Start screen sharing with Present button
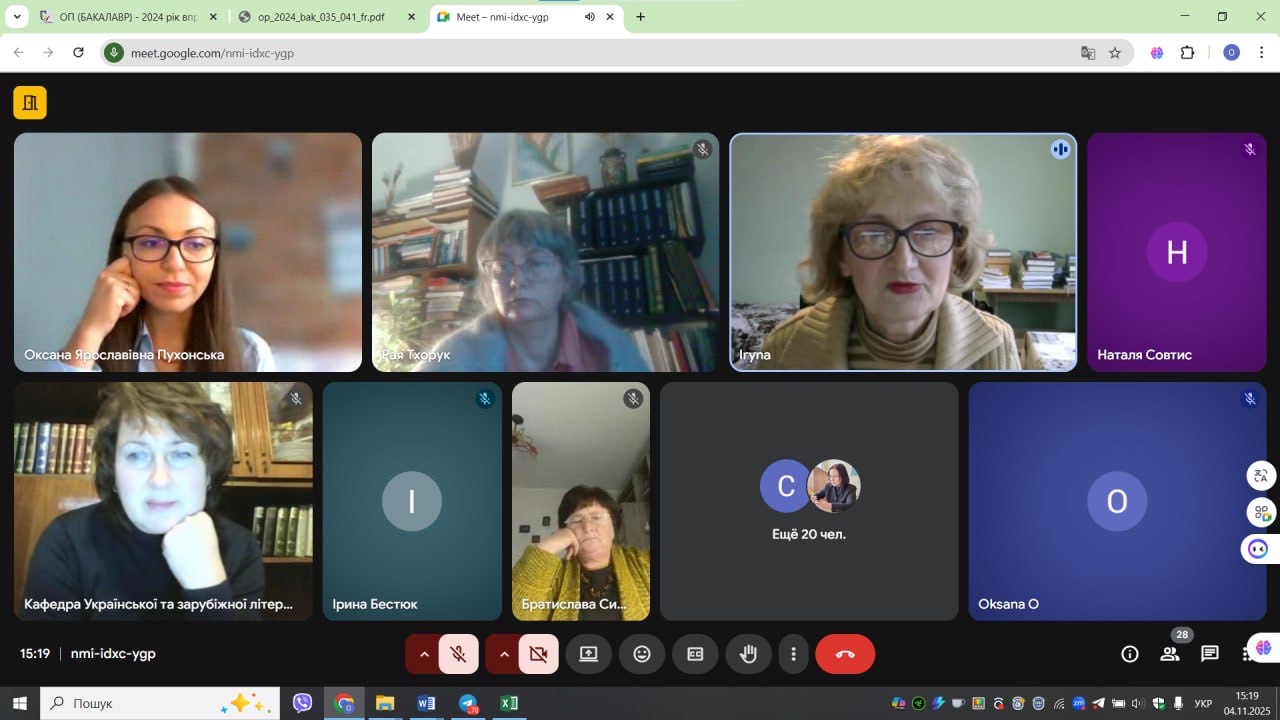The height and width of the screenshot is (720, 1280). [588, 654]
